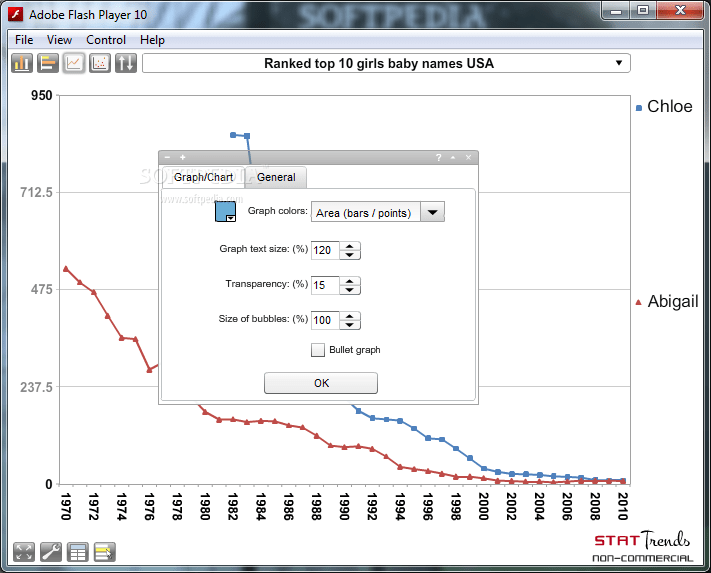Image resolution: width=711 pixels, height=573 pixels.
Task: Click the highlighted table edit icon
Action: point(105,552)
